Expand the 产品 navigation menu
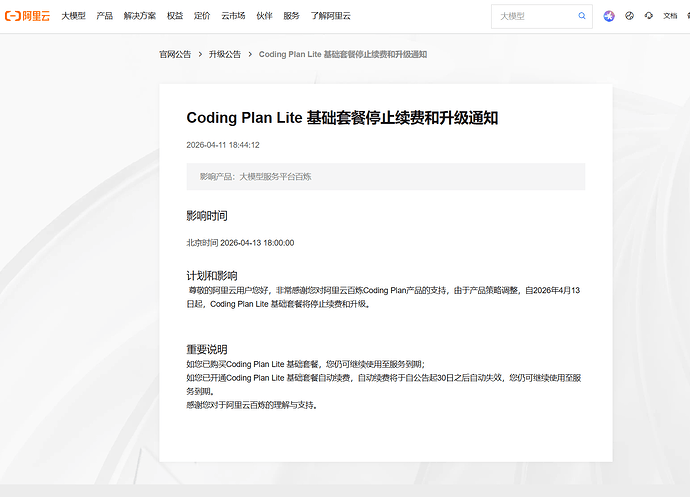Screen dimensions: 690x497 click(x=104, y=16)
